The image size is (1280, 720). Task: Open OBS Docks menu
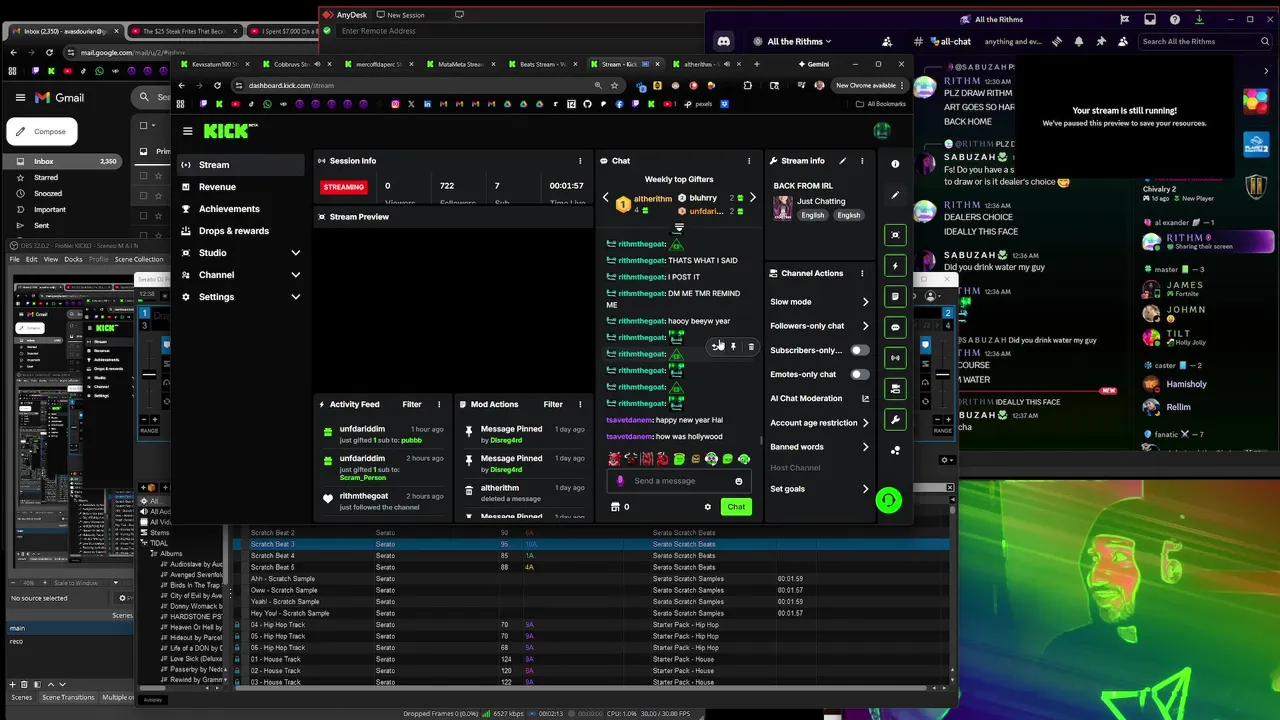[x=73, y=259]
